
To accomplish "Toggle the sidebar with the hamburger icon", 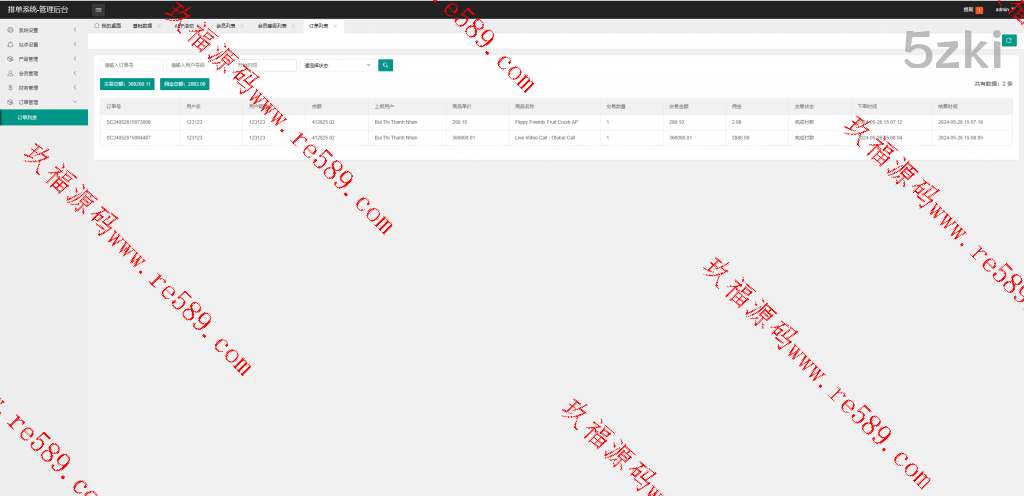I will click(98, 9).
